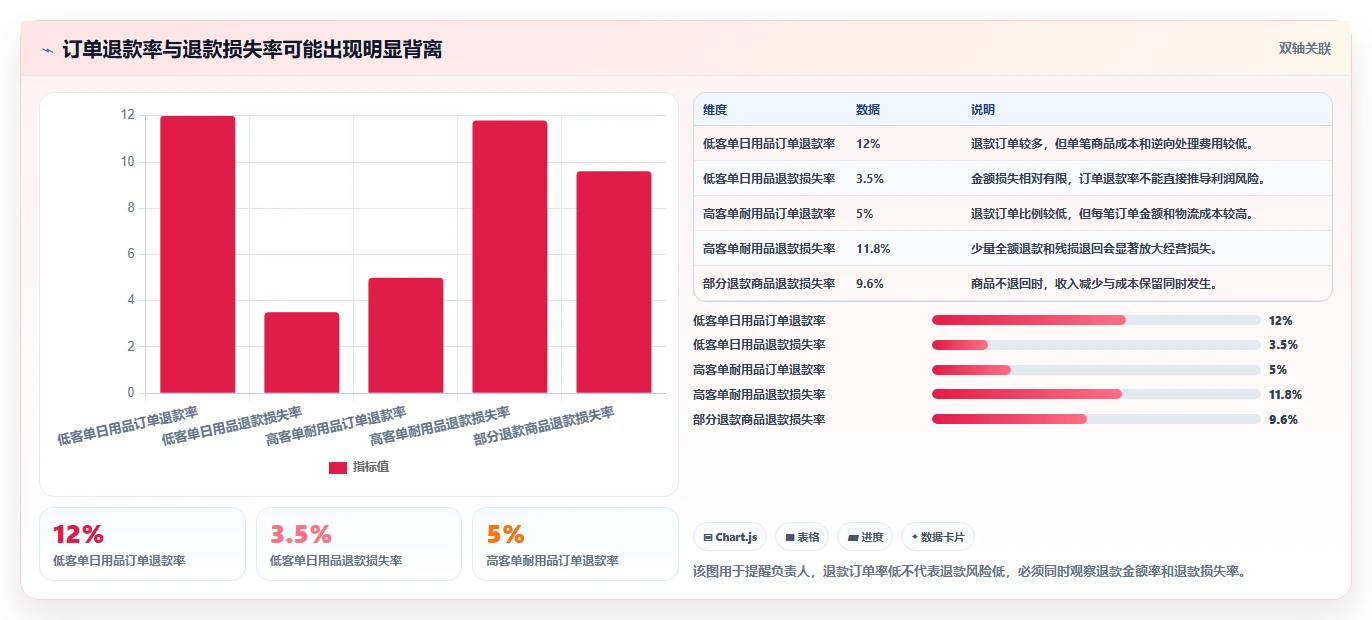The width and height of the screenshot is (1372, 620).
Task: Click the lightning icon beside the title
Action: 47,50
